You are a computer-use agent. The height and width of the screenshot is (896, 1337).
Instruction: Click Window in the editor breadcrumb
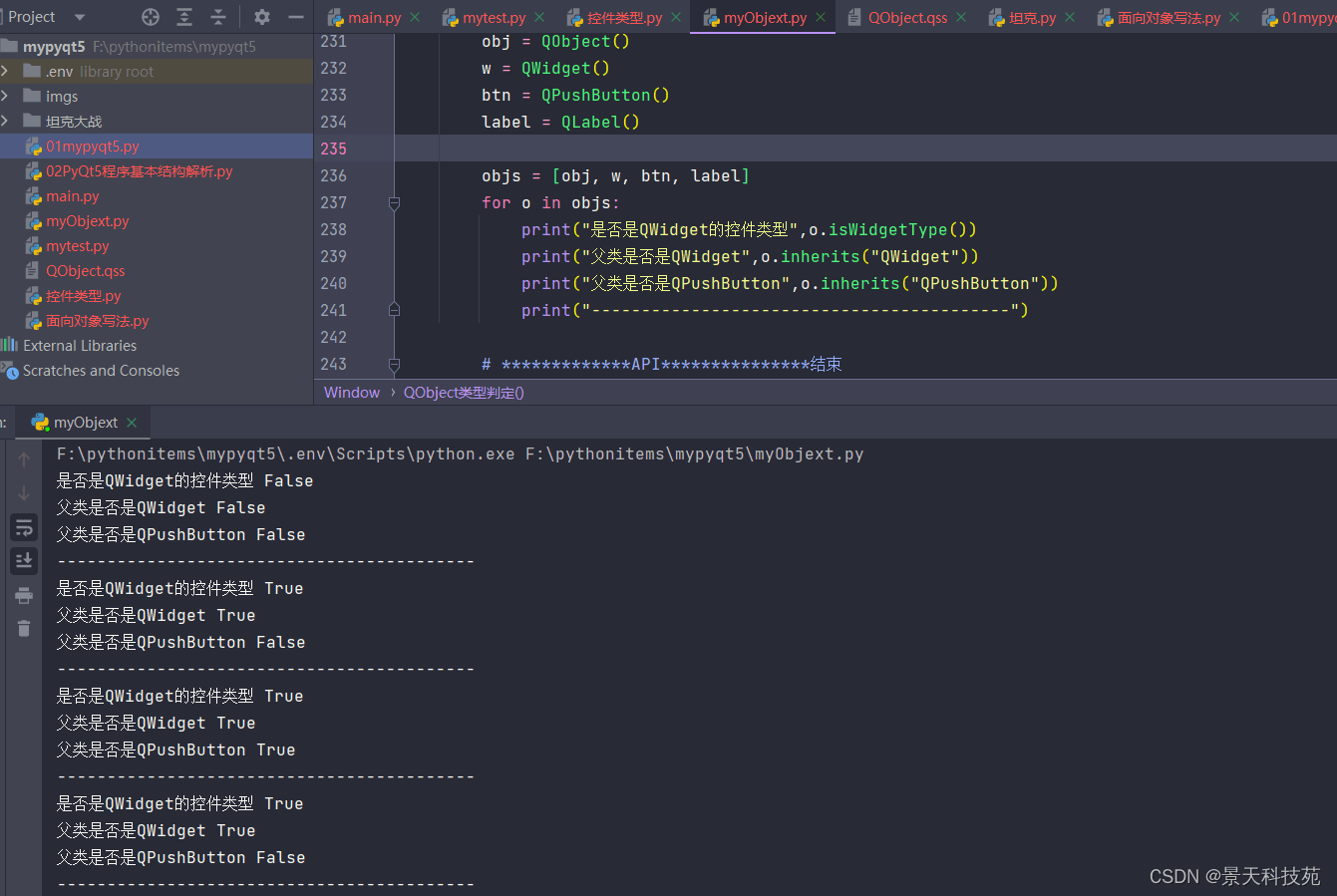(352, 393)
